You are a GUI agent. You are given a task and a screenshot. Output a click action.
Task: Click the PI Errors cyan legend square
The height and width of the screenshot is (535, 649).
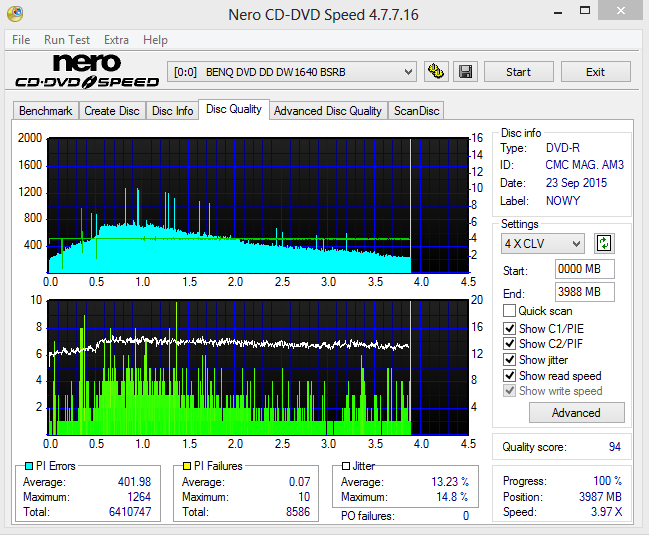[x=29, y=466]
